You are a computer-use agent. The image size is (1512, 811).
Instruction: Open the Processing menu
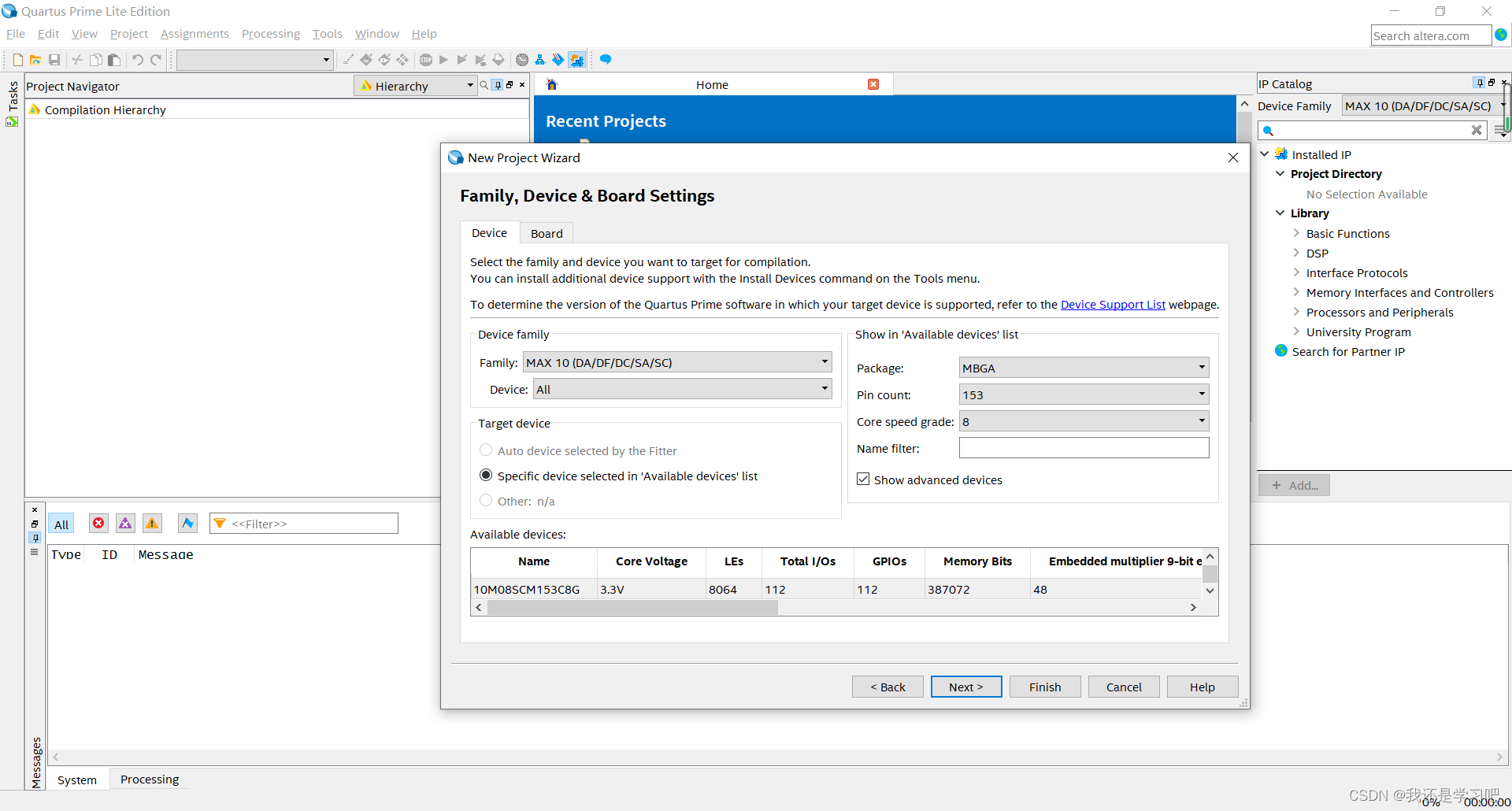271,34
